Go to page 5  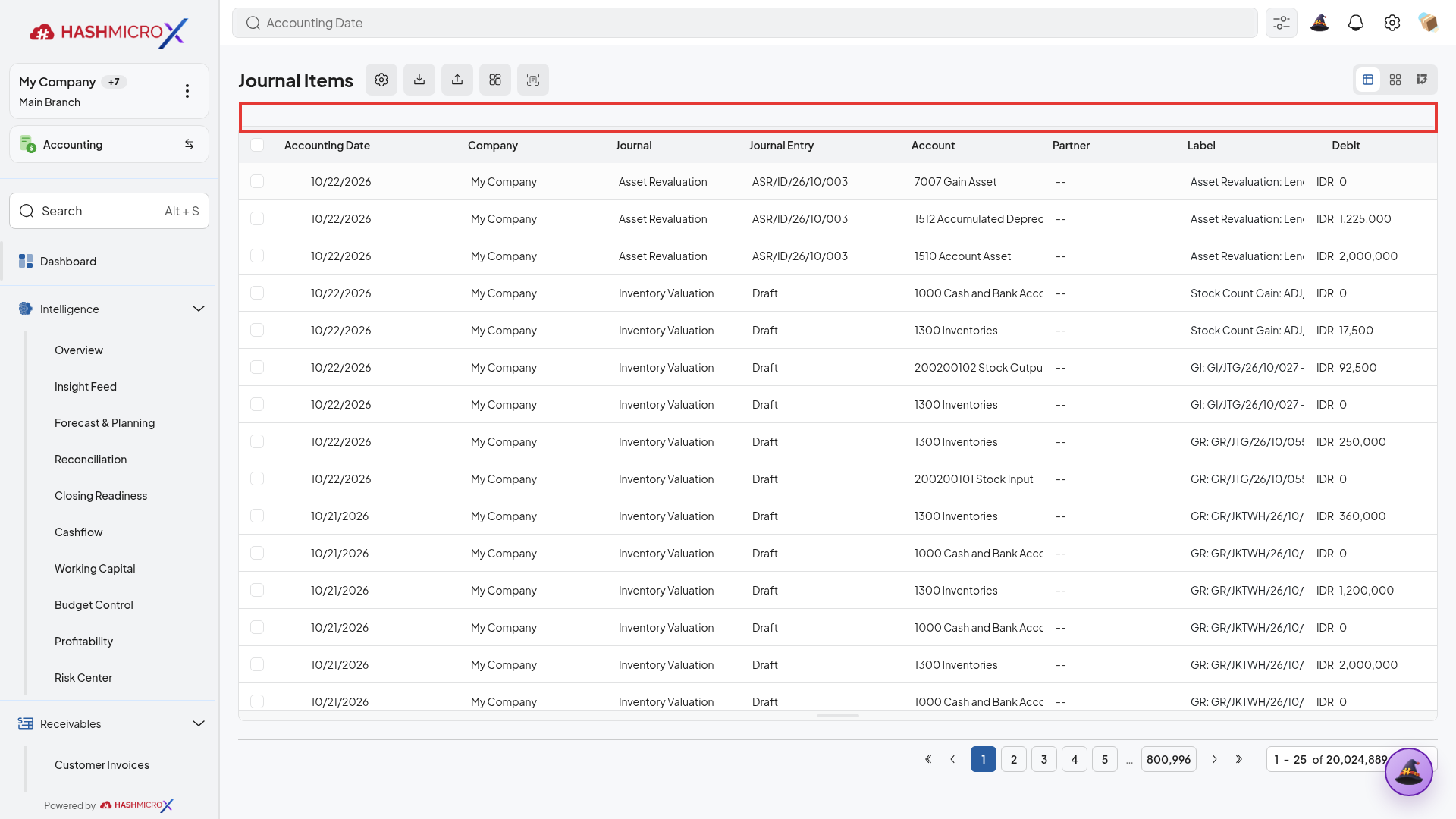pyautogui.click(x=1105, y=759)
